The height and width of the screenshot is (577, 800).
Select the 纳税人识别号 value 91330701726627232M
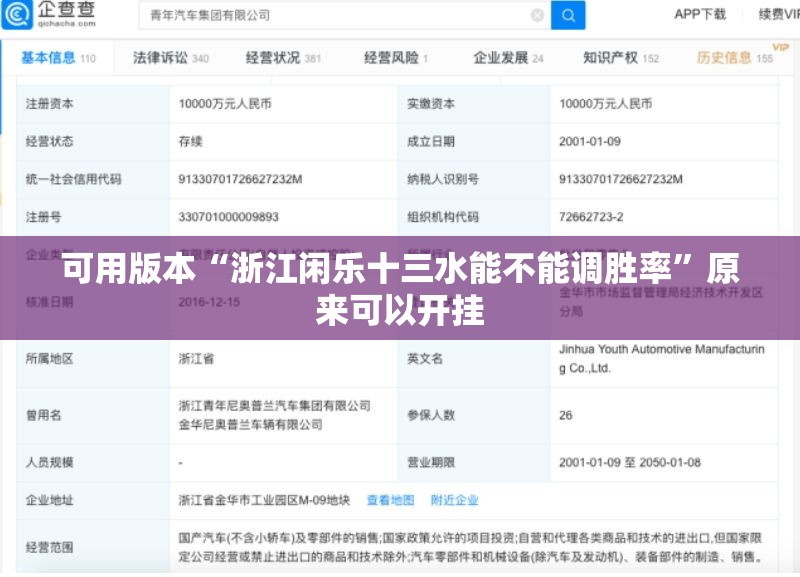coord(621,179)
